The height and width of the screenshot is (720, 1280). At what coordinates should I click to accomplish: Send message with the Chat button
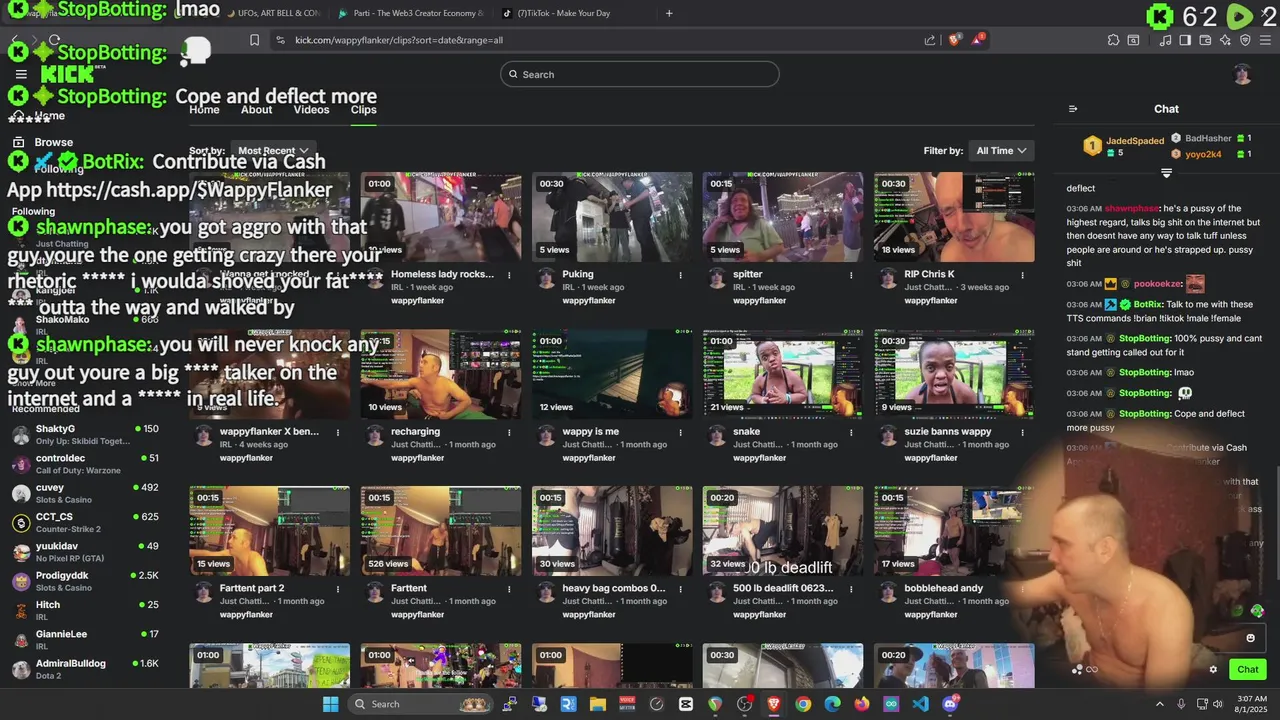click(x=1248, y=669)
